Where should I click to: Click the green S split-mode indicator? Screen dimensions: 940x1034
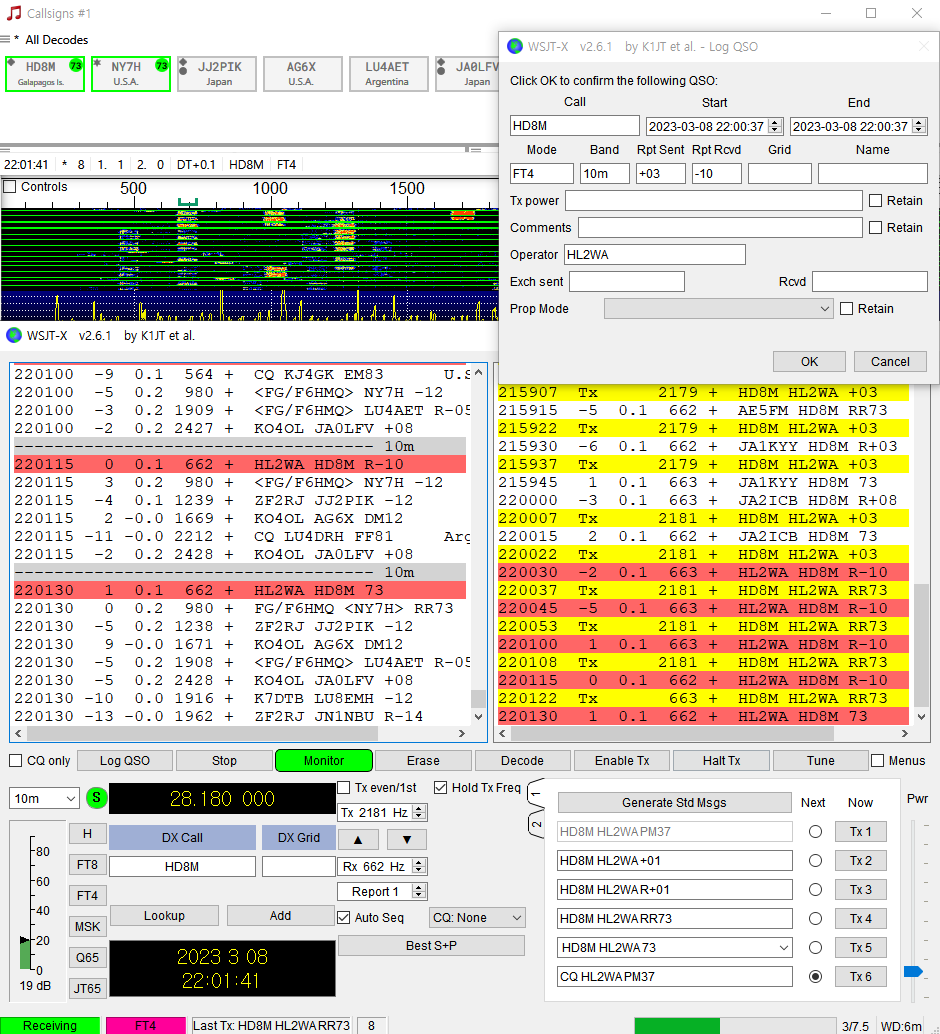point(96,798)
